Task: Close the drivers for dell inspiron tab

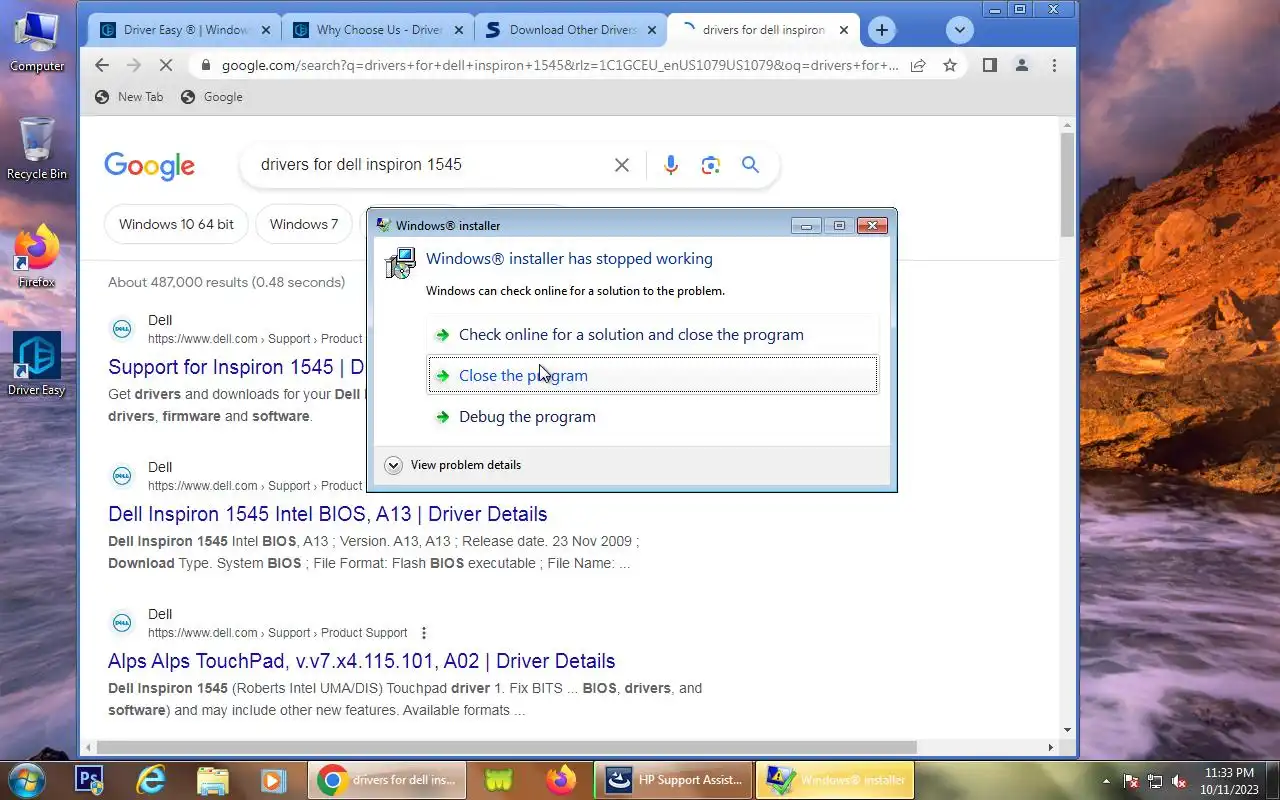Action: [843, 30]
